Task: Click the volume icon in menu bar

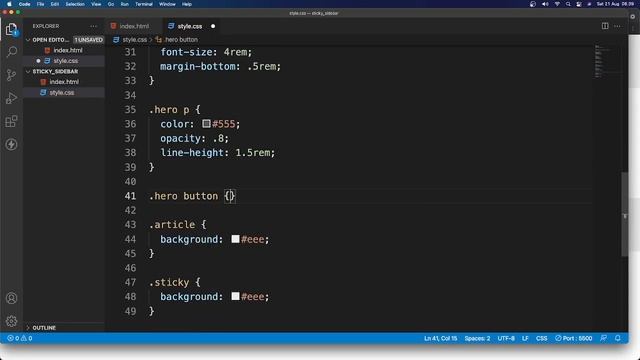Action: point(545,4)
